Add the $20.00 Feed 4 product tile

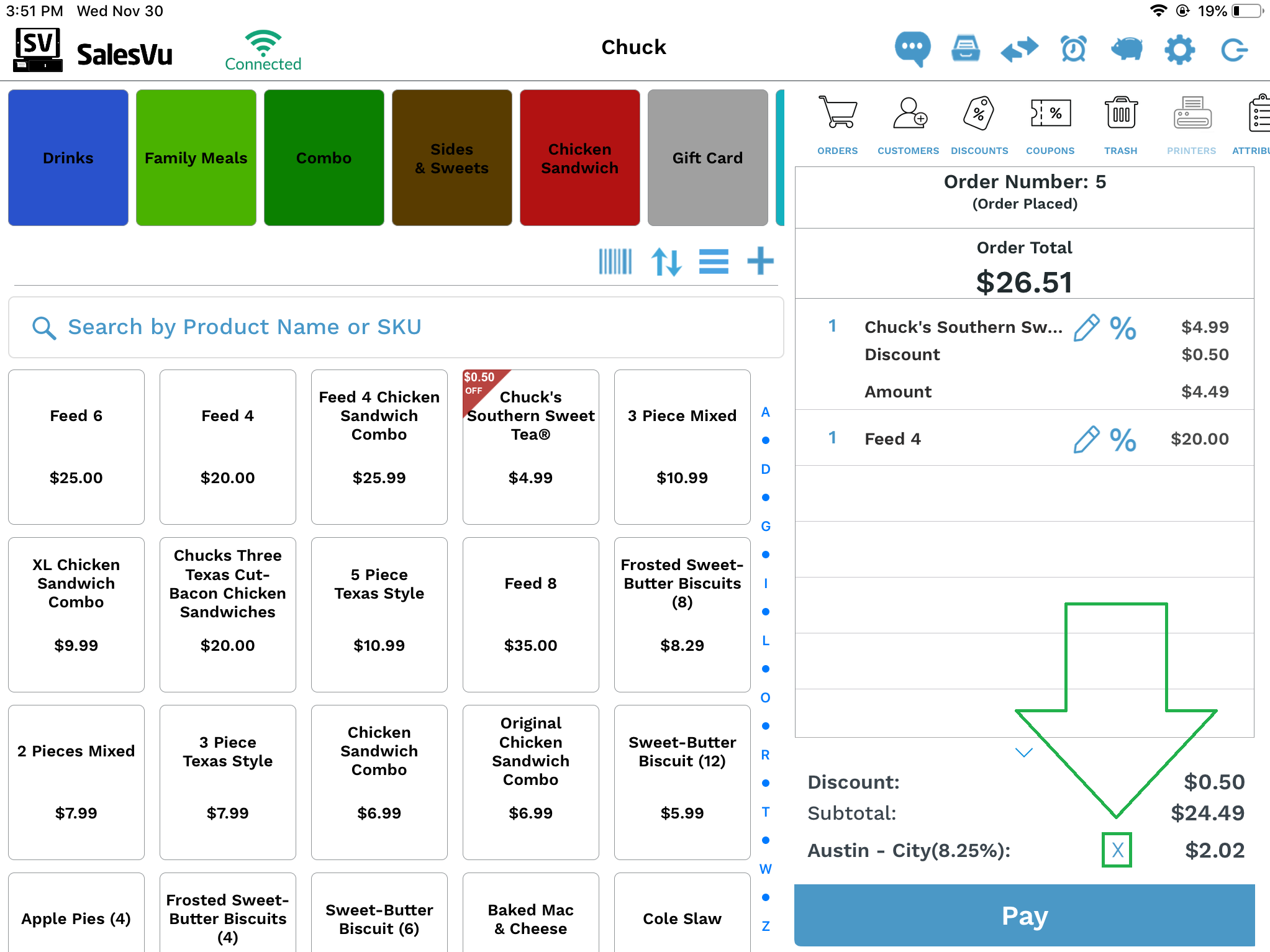pyautogui.click(x=228, y=447)
